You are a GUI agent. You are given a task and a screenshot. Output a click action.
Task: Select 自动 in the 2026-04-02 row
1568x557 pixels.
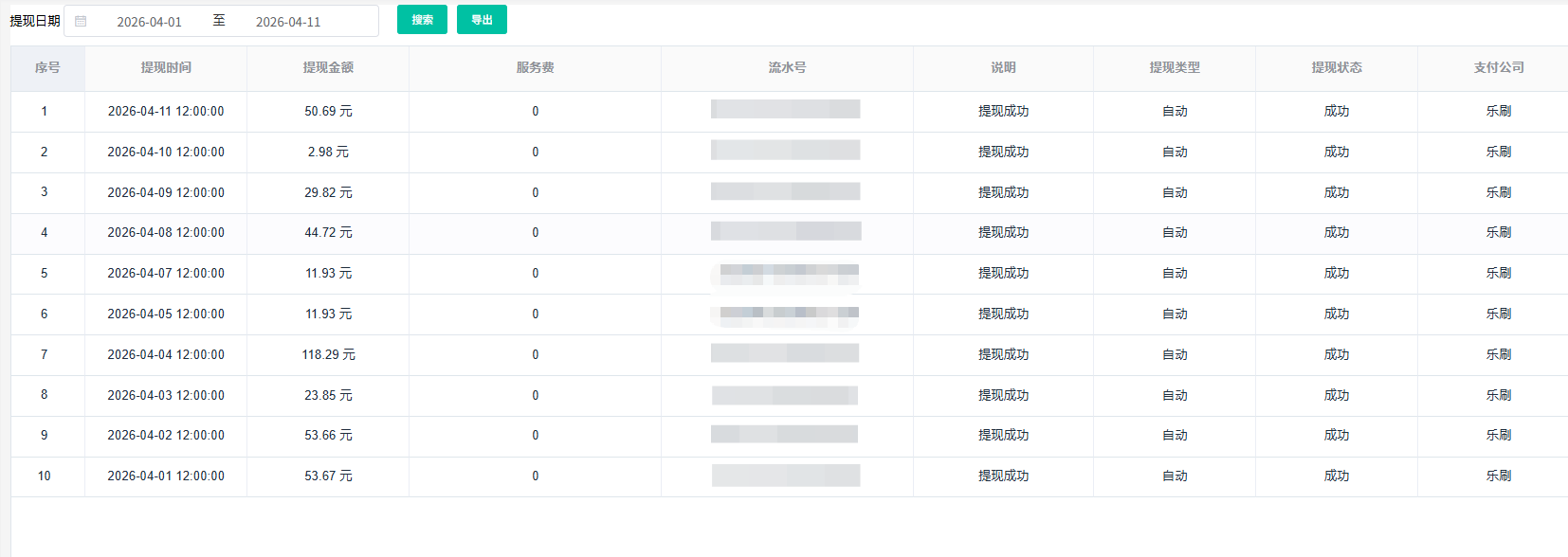point(1175,436)
